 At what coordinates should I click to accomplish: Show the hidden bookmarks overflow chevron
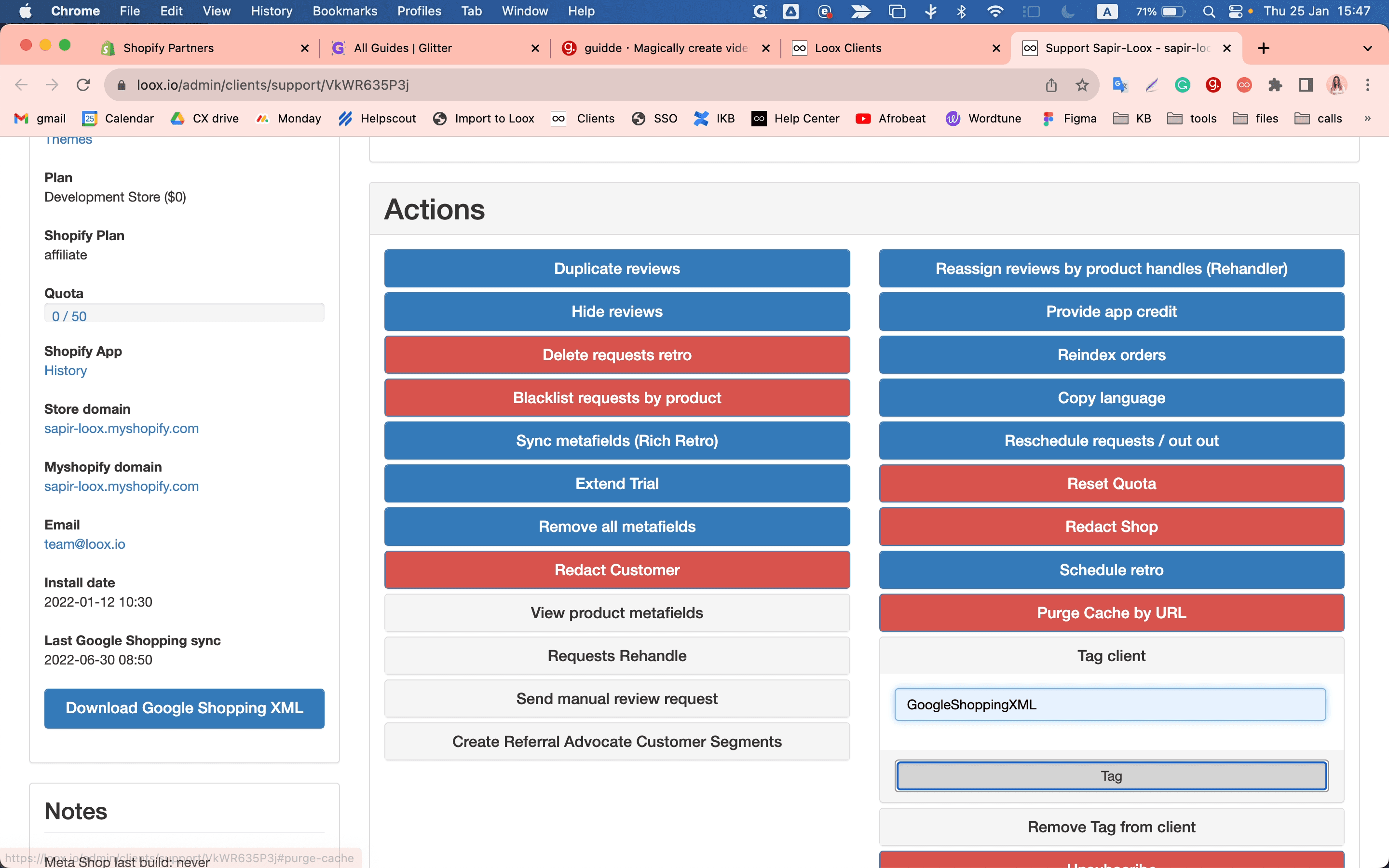tap(1368, 118)
